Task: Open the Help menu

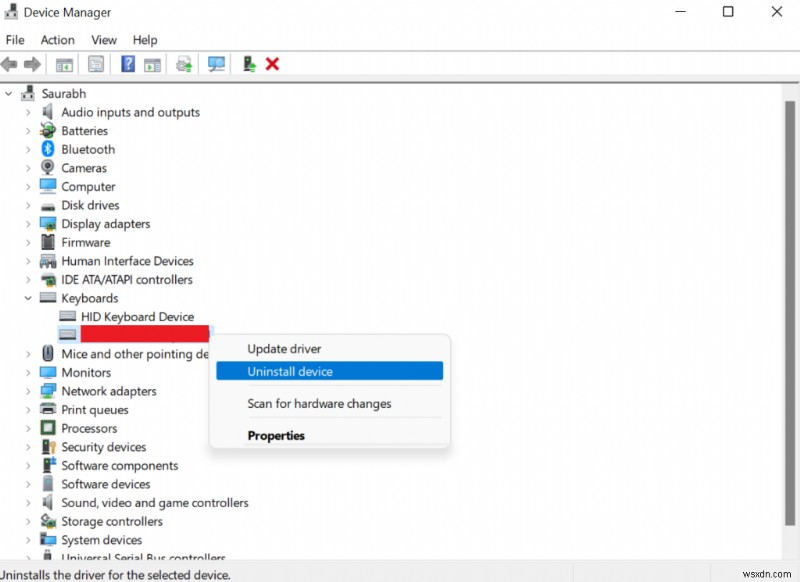Action: pos(145,40)
